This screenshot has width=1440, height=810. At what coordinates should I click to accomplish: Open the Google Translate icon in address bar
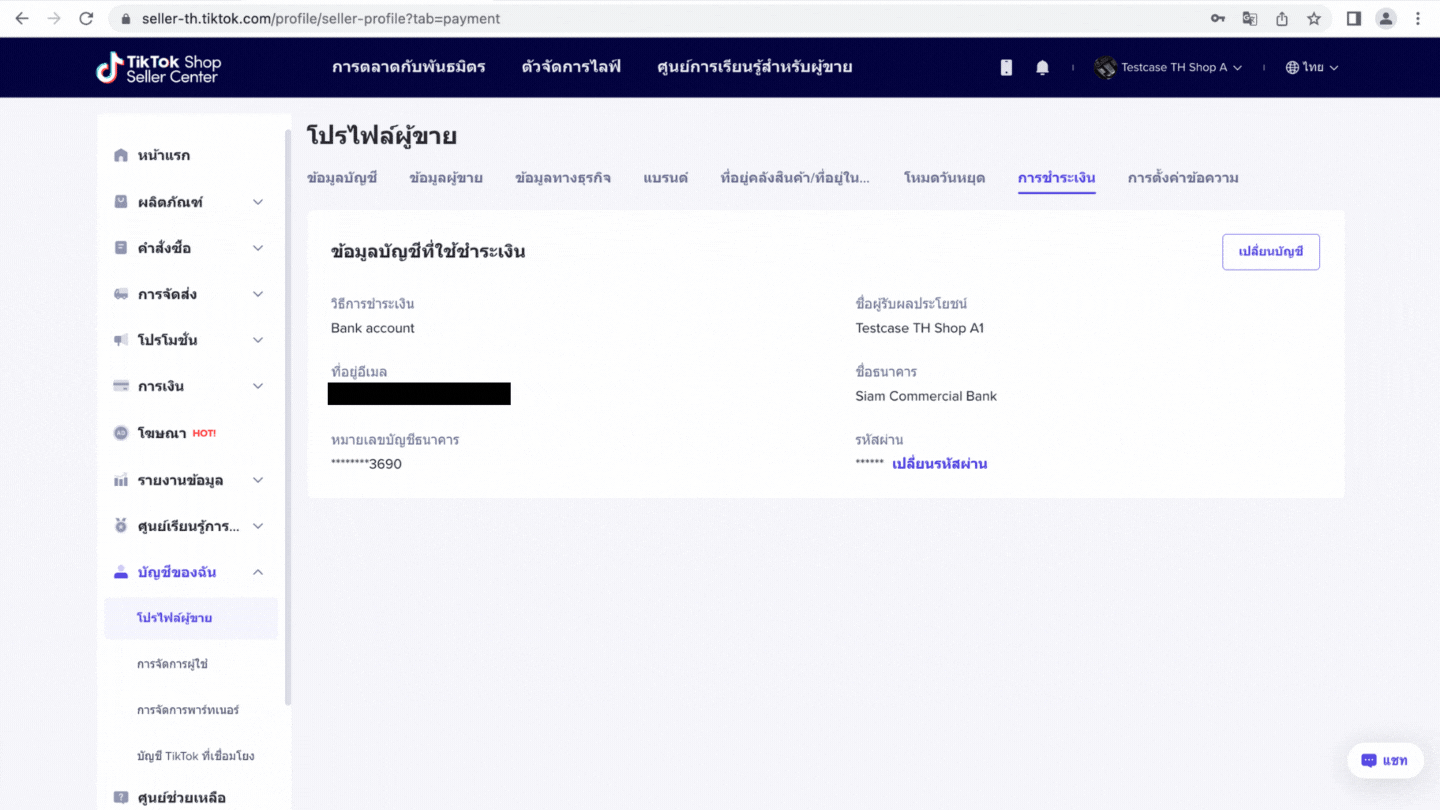tap(1250, 18)
